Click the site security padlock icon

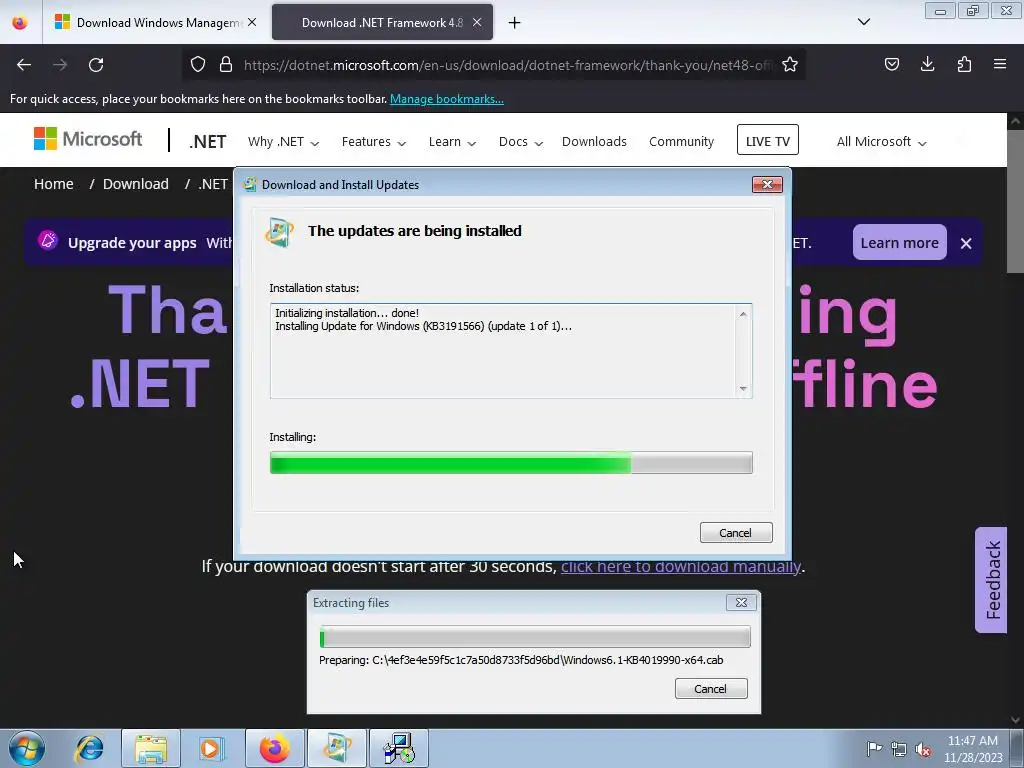click(226, 64)
